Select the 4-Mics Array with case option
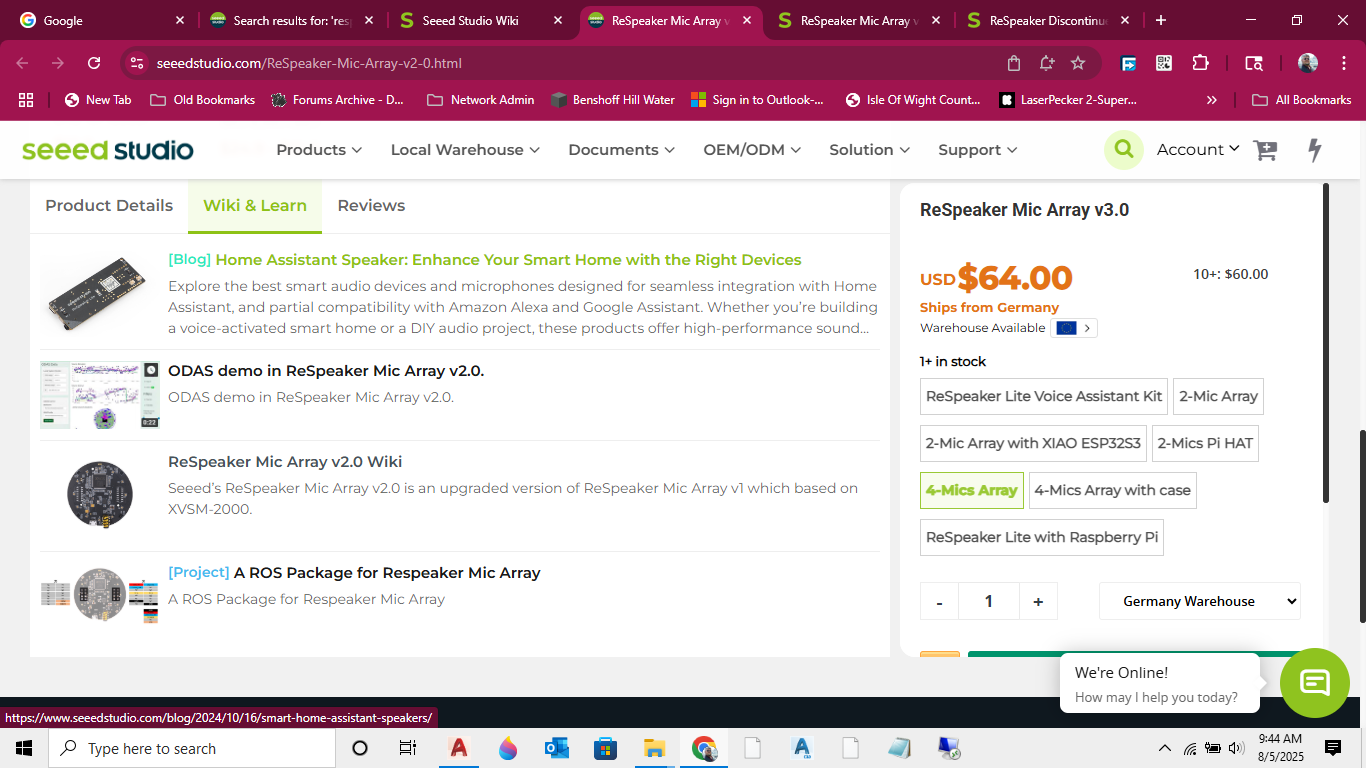The image size is (1366, 768). coord(1112,490)
